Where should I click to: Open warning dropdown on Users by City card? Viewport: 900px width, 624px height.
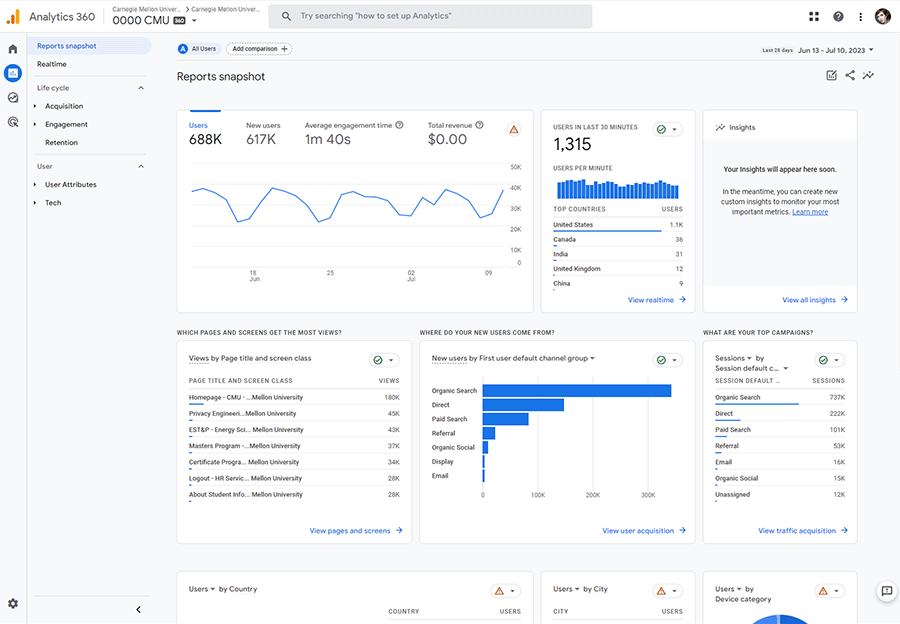coord(668,591)
